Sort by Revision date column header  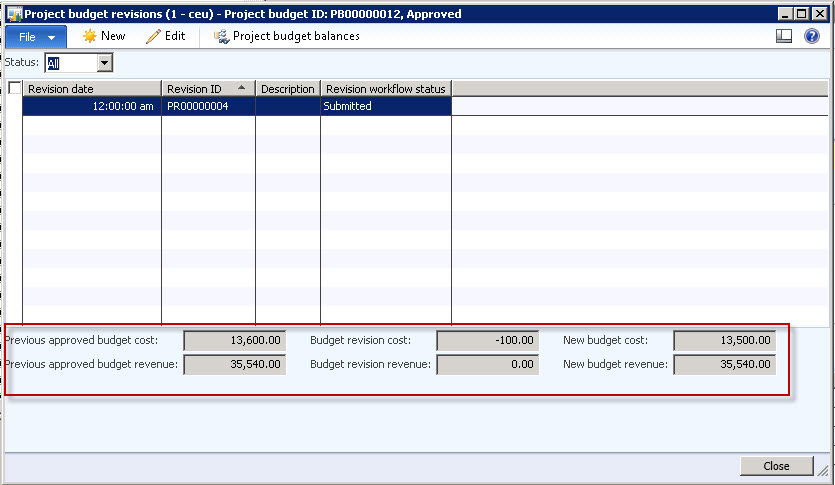92,89
